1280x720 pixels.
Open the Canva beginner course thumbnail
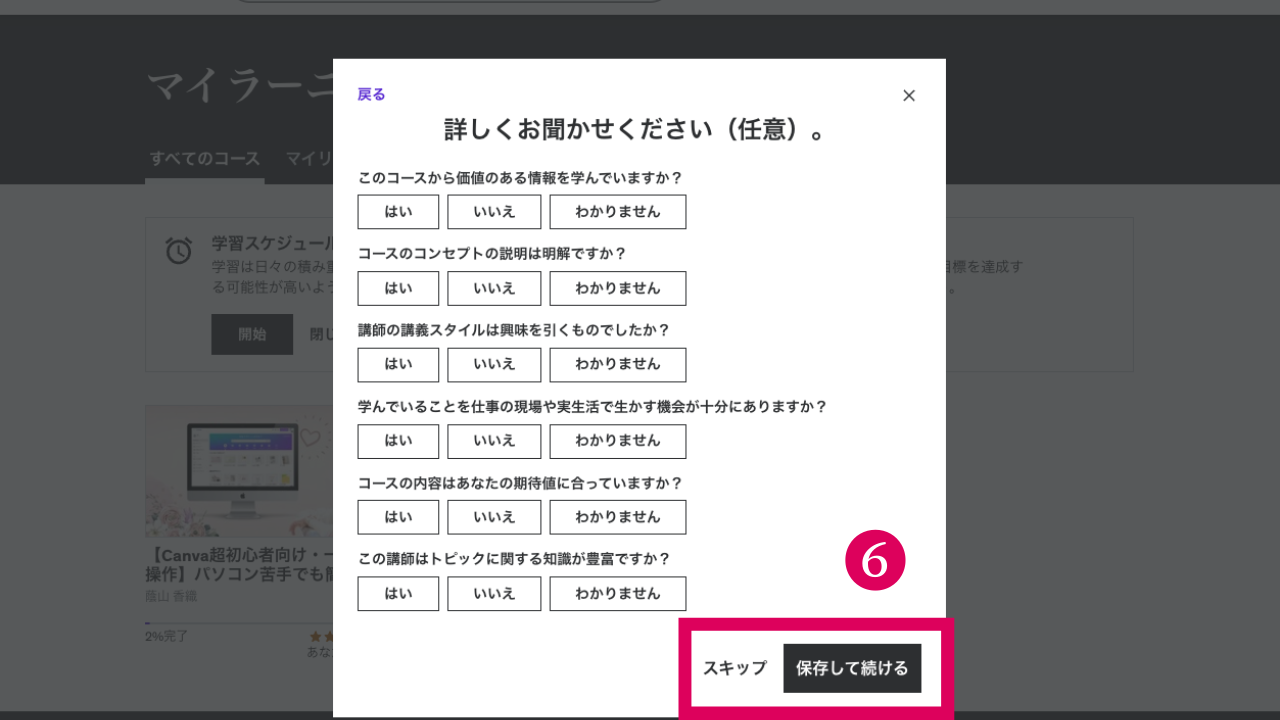tap(240, 470)
